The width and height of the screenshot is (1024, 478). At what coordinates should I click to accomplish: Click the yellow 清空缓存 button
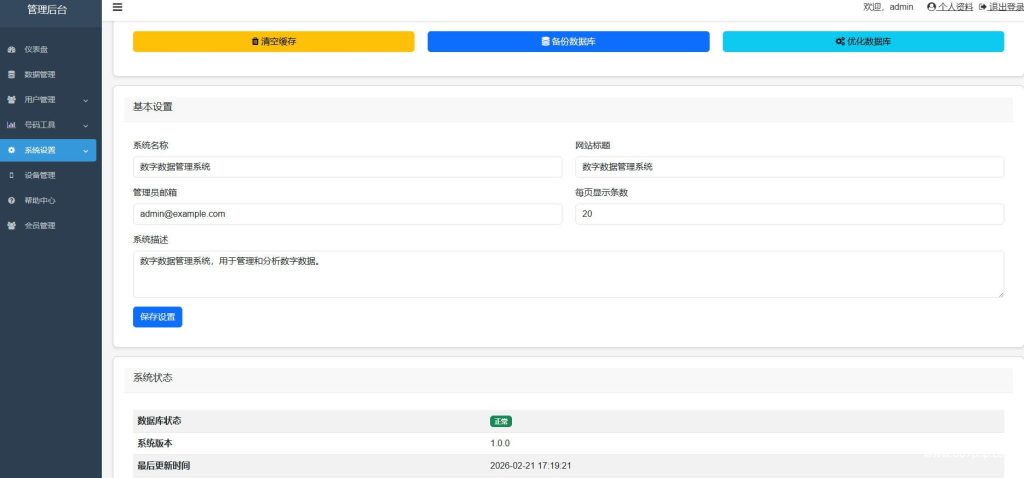(x=274, y=41)
